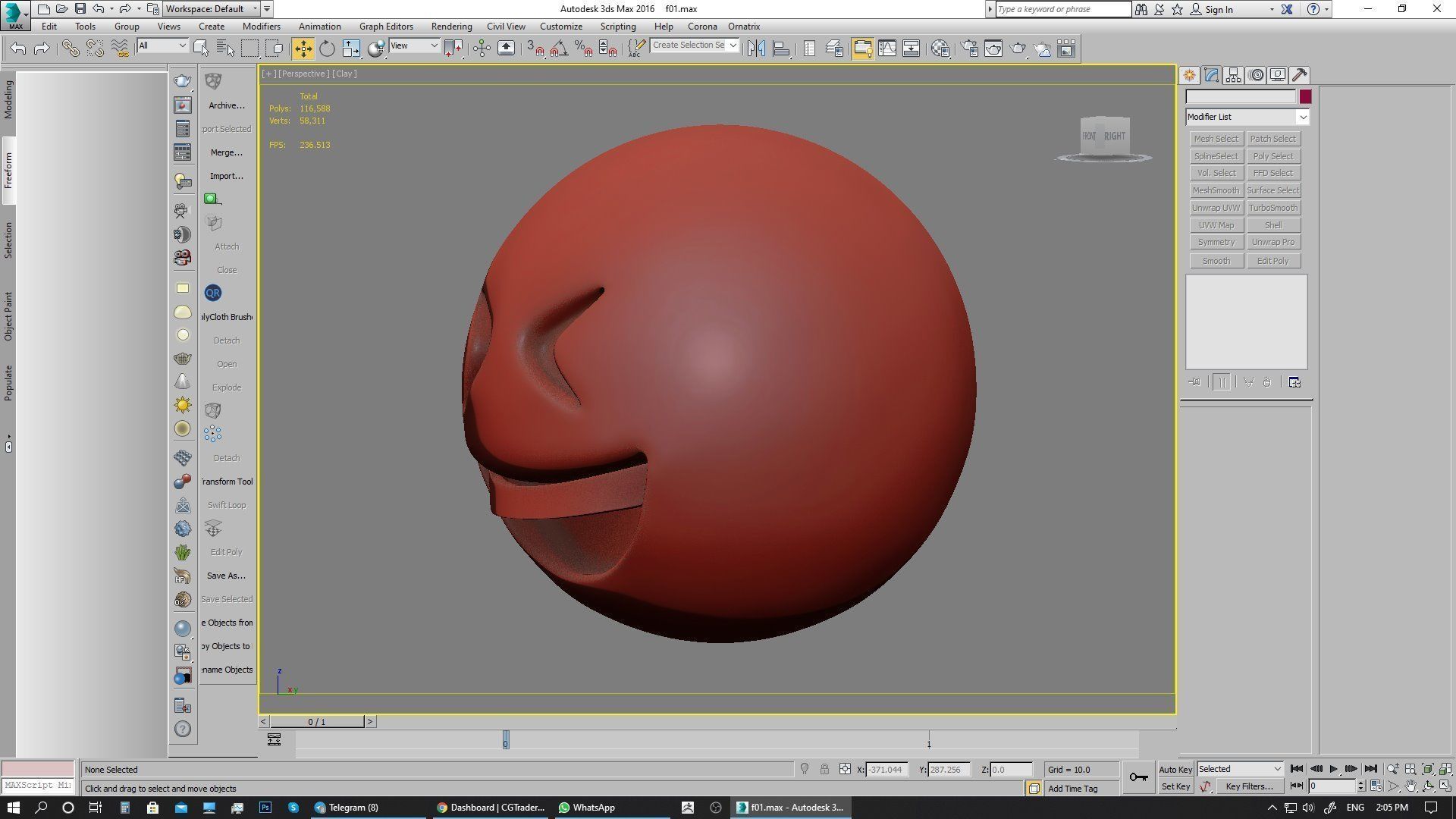Open the Select by Name dialog

226,49
